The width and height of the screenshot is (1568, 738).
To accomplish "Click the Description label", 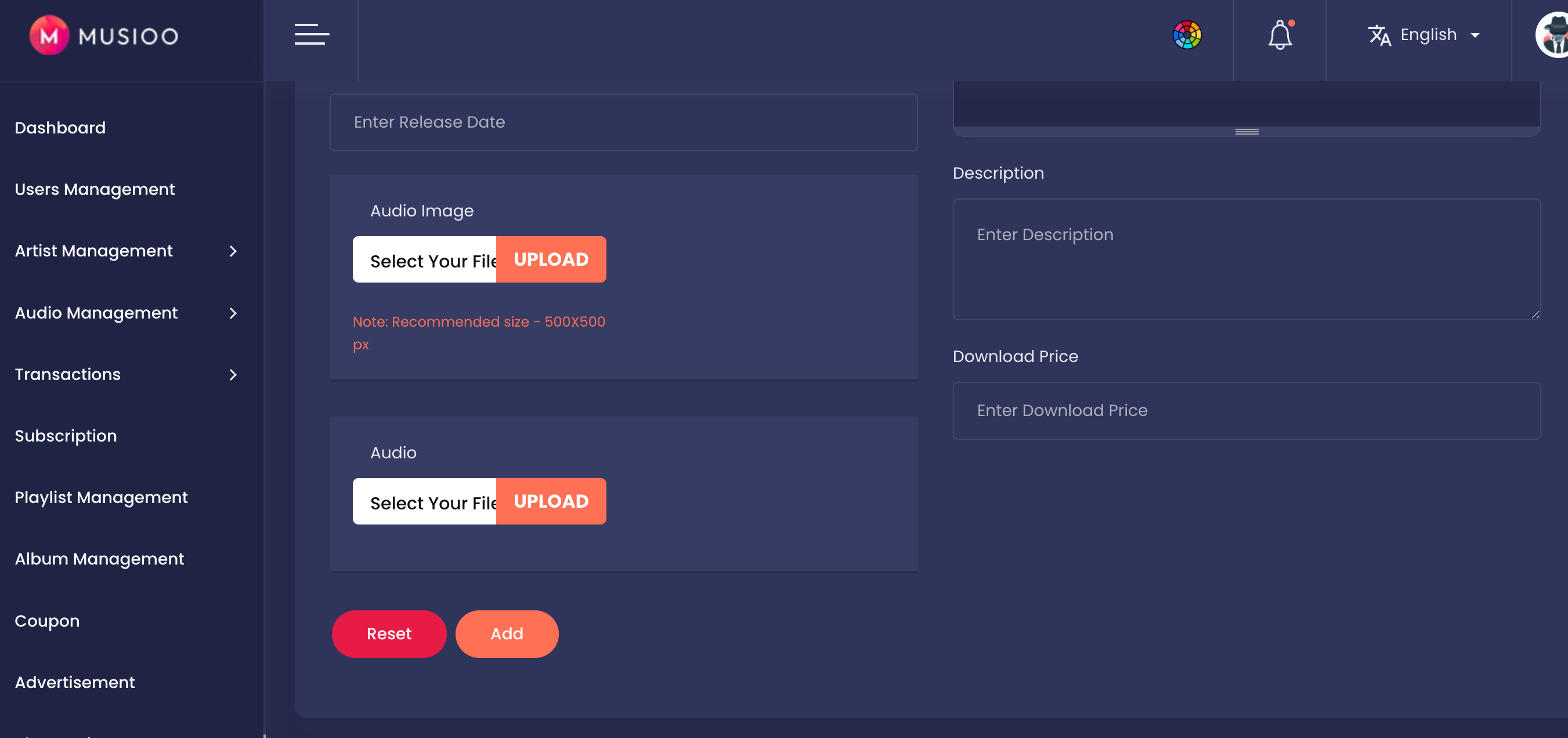I will (x=998, y=173).
